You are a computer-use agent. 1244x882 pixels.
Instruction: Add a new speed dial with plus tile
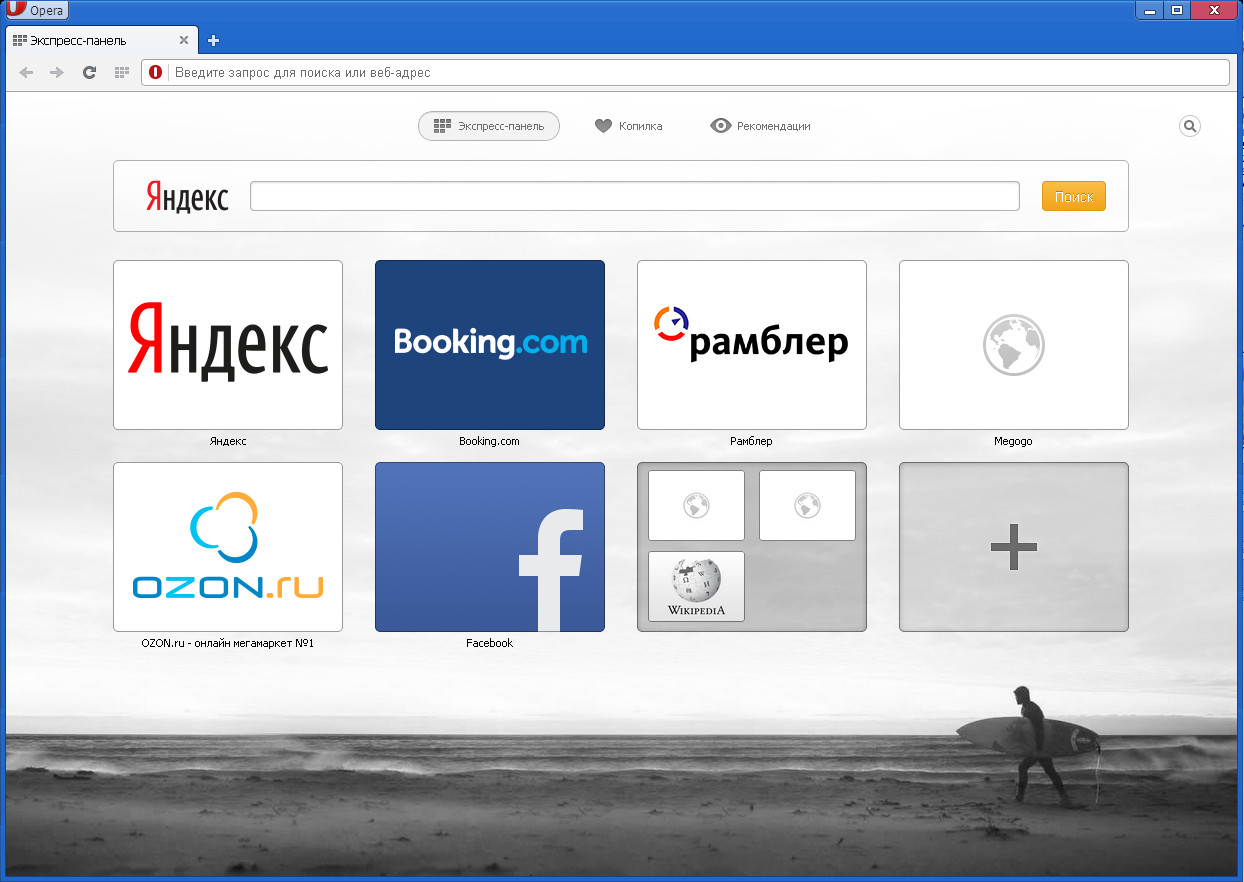click(x=1014, y=547)
